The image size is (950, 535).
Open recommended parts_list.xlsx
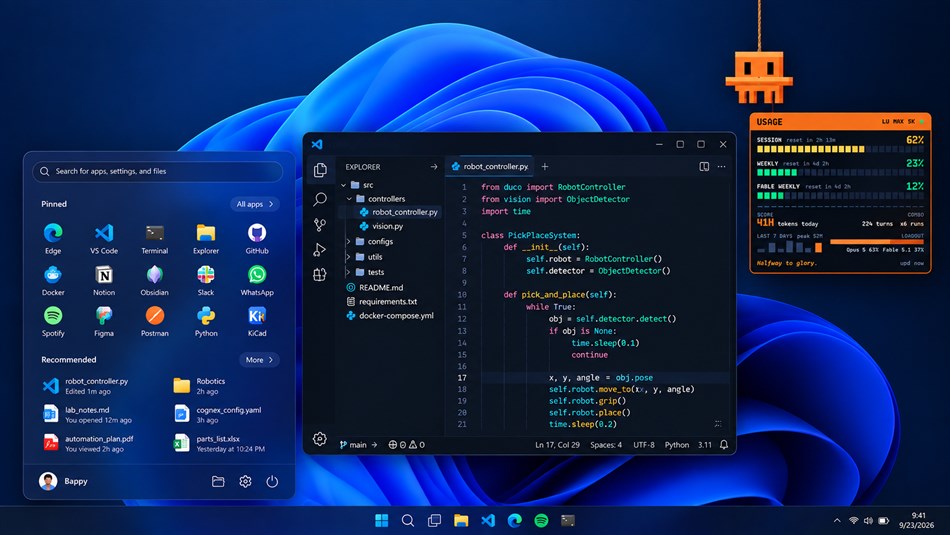(219, 444)
